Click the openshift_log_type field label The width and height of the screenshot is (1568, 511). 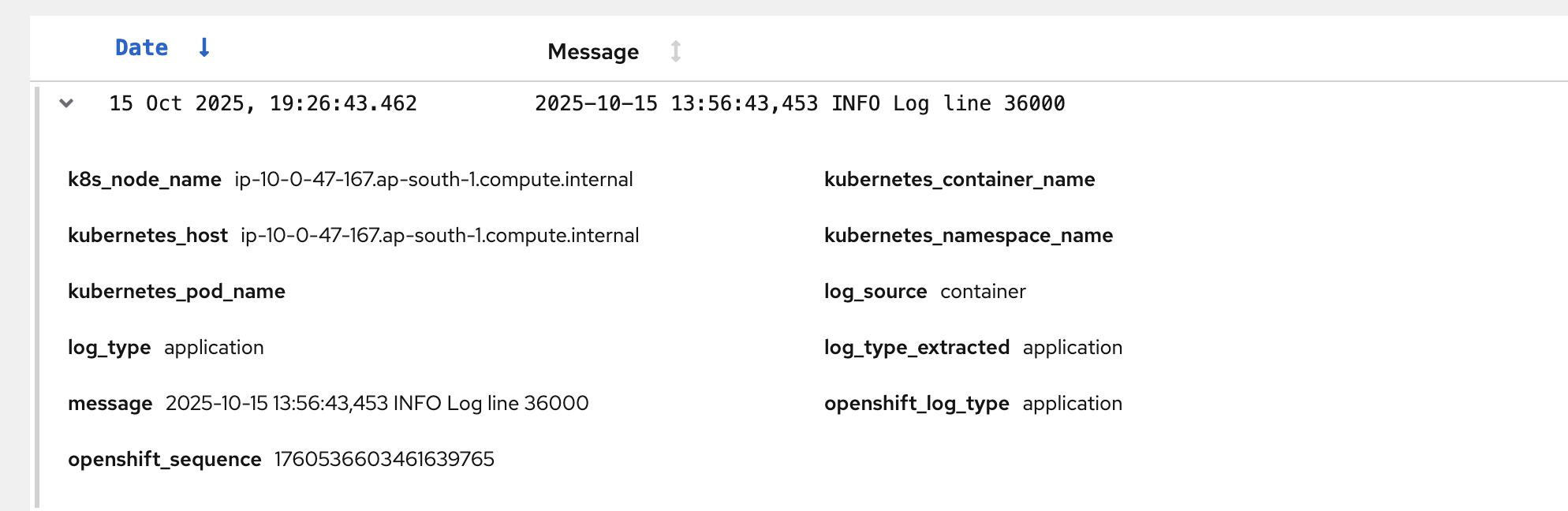click(x=917, y=404)
